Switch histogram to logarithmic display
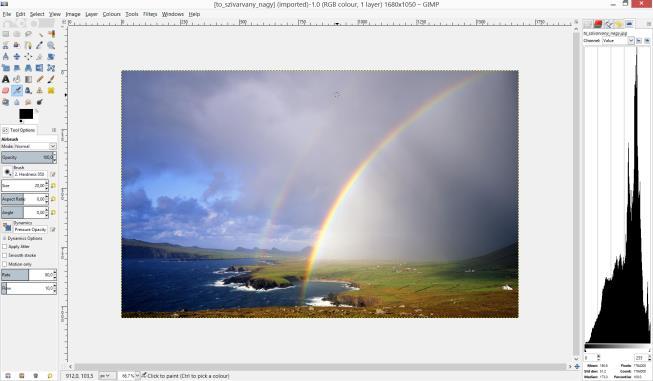The height and width of the screenshot is (381, 653). pyautogui.click(x=647, y=40)
